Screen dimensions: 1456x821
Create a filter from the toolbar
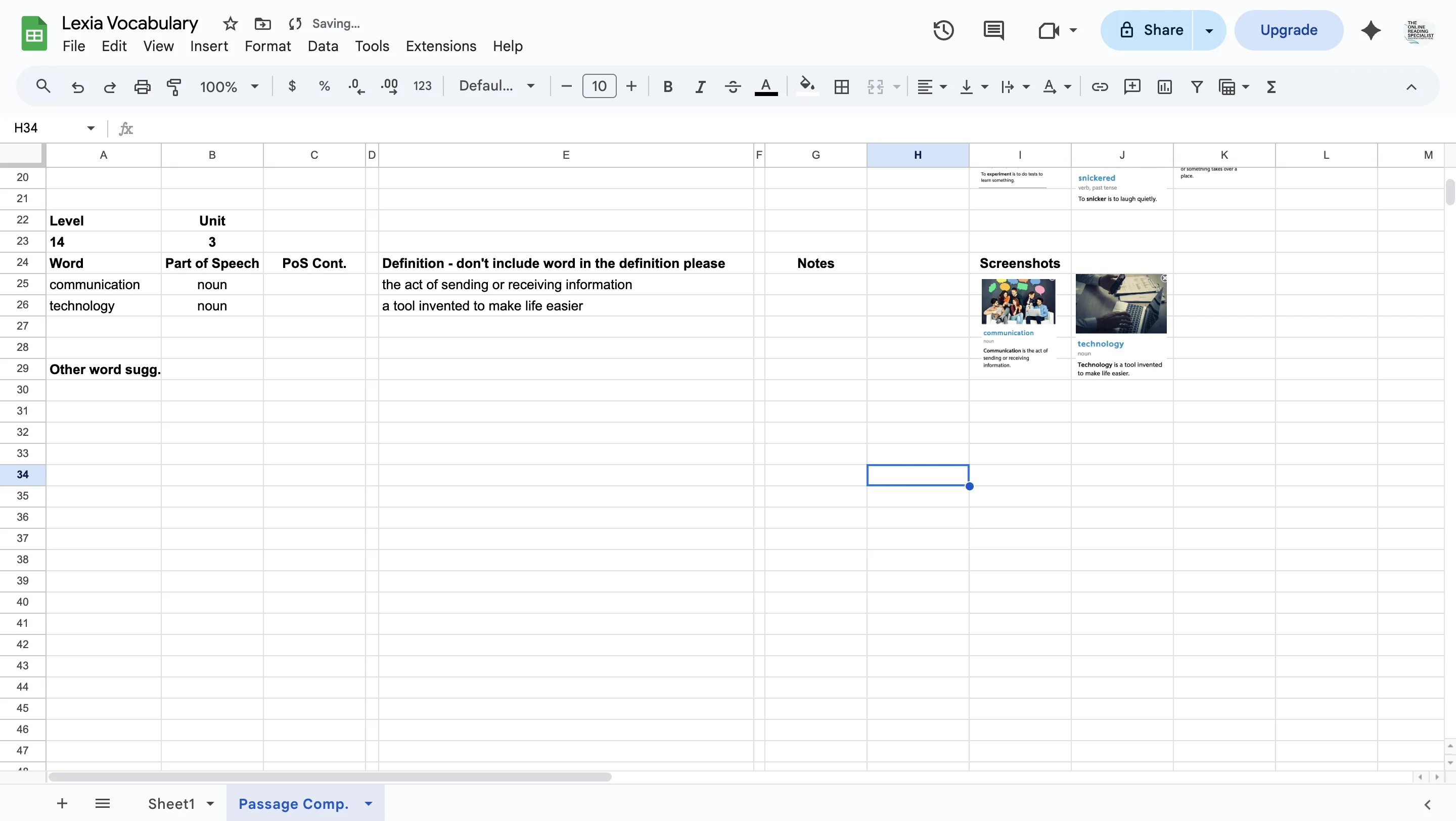[1197, 86]
